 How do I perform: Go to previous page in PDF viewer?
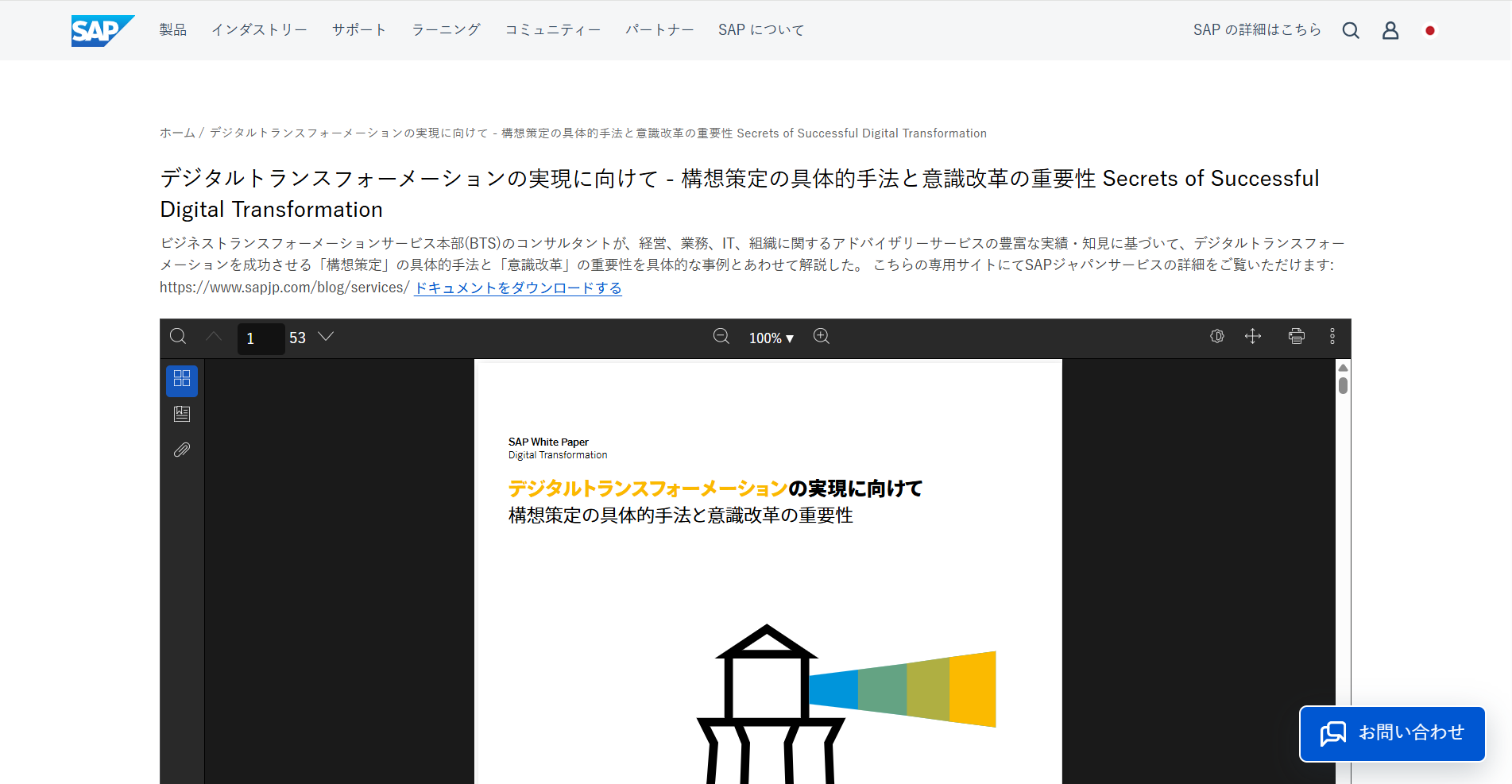pos(214,337)
